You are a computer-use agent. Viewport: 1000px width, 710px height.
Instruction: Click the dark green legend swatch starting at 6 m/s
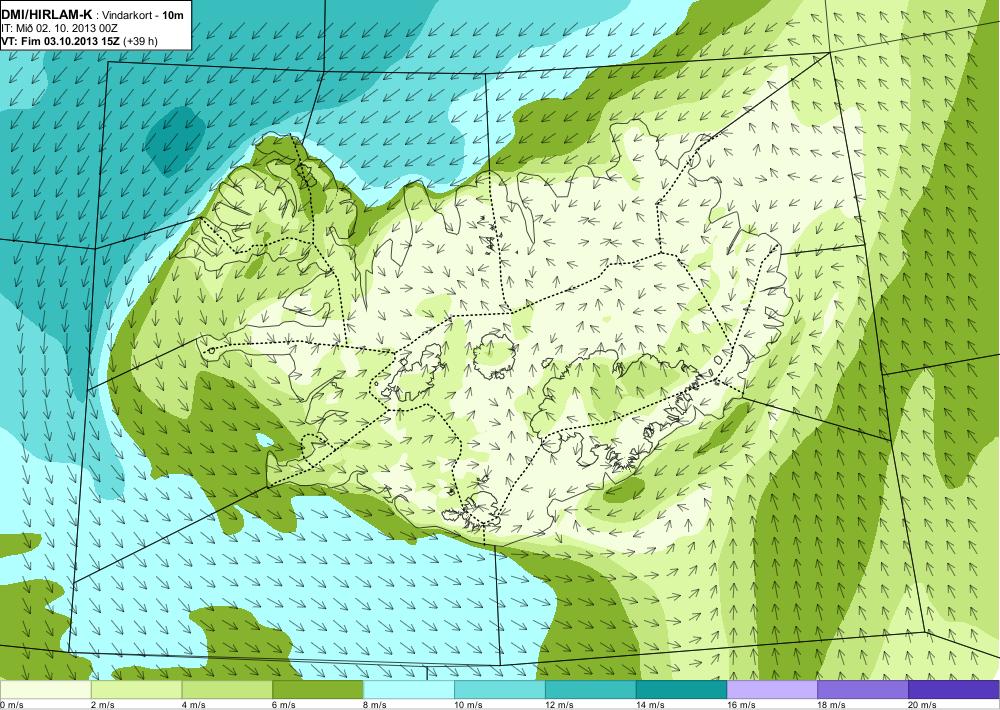[318, 690]
